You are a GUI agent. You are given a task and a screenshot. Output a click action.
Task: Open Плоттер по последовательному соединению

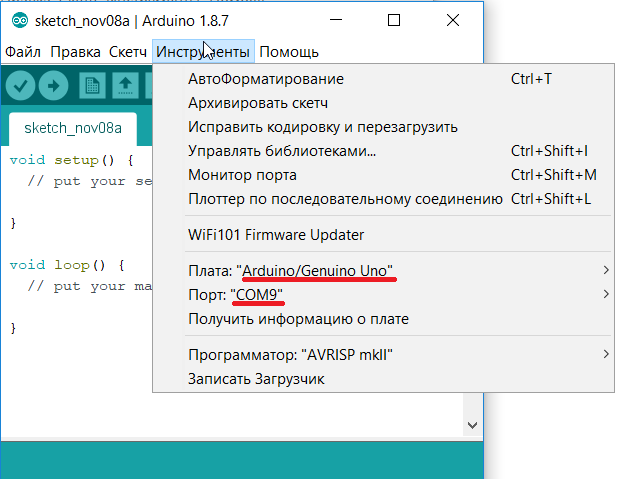383,199
